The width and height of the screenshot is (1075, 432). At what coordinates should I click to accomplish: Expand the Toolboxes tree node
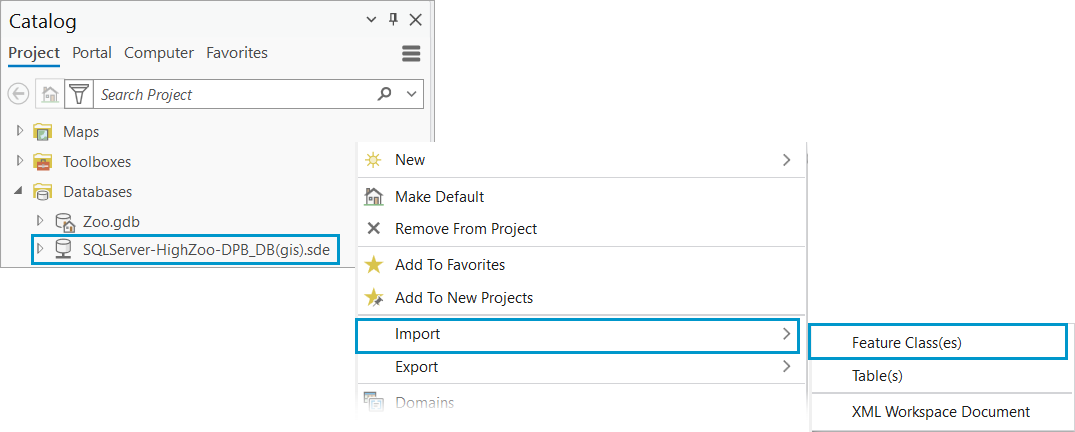pyautogui.click(x=19, y=161)
